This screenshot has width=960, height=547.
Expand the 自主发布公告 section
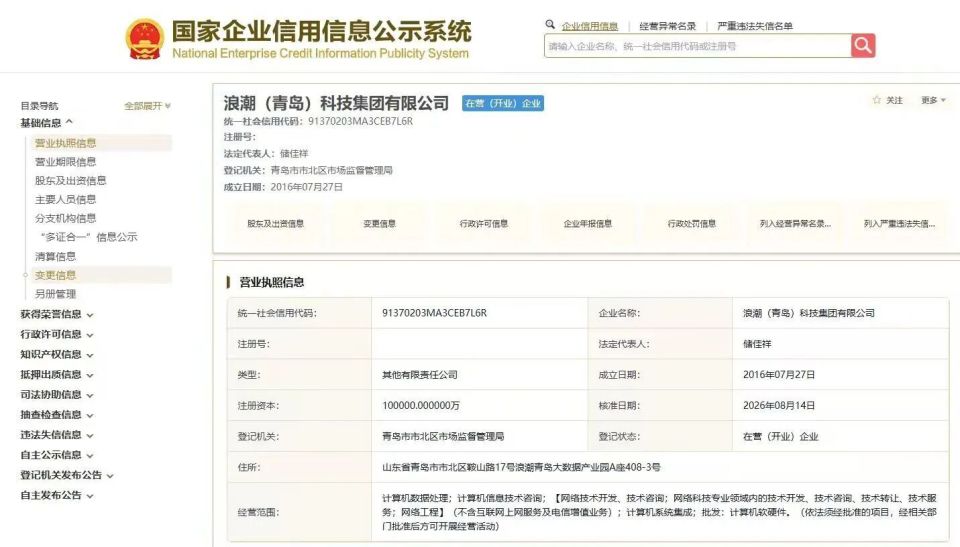pyautogui.click(x=56, y=496)
